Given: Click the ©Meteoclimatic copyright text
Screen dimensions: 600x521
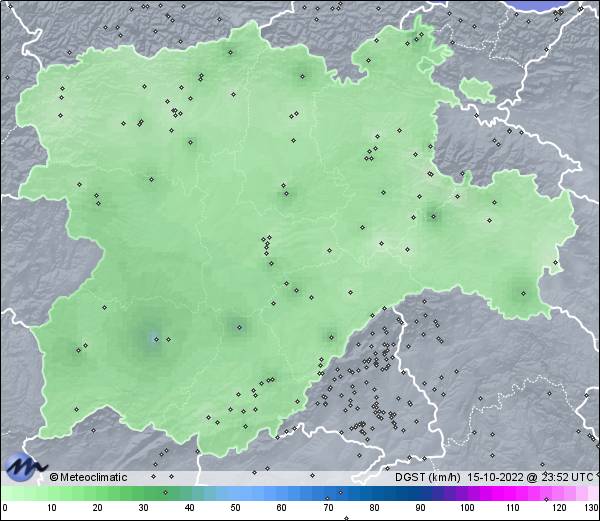Looking at the screenshot, I should pos(88,477).
